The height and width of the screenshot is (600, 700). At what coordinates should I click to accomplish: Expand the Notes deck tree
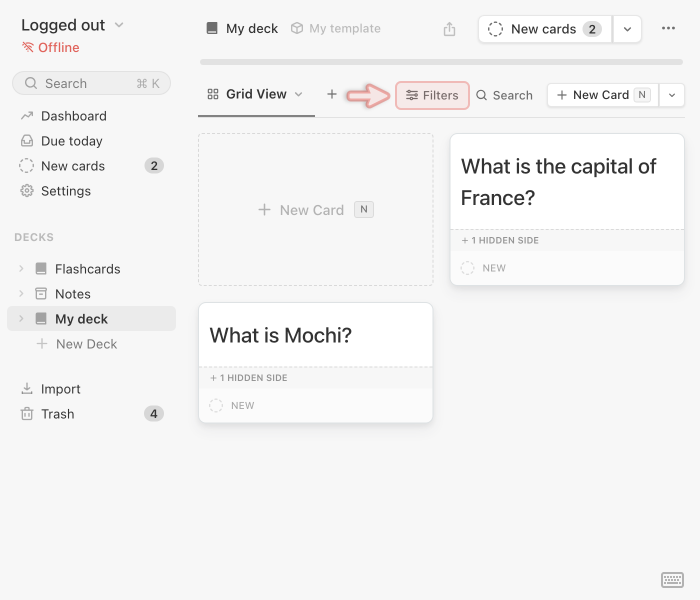tap(21, 294)
